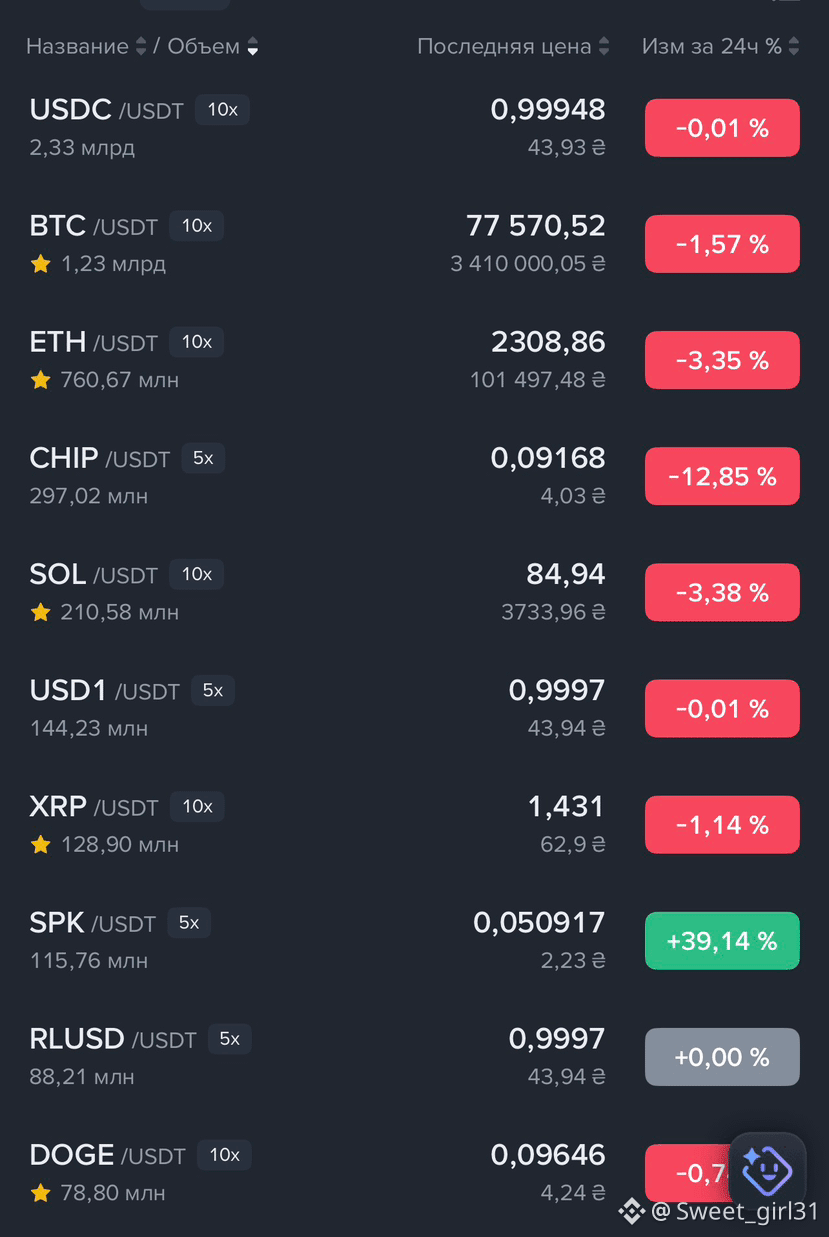Click the XRP favorite star icon
The height and width of the screenshot is (1237, 829).
click(x=40, y=844)
